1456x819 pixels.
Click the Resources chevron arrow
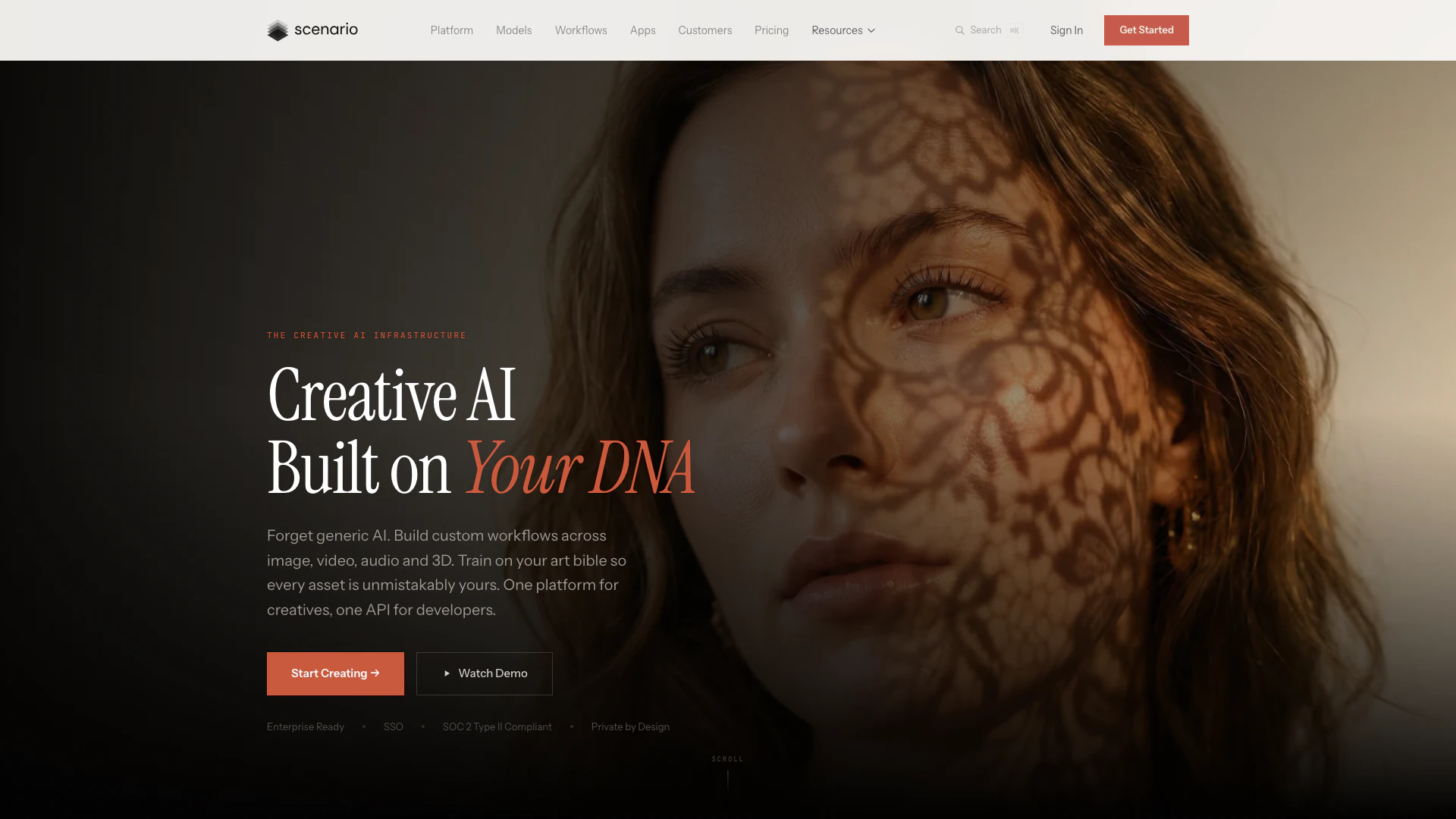coord(871,30)
